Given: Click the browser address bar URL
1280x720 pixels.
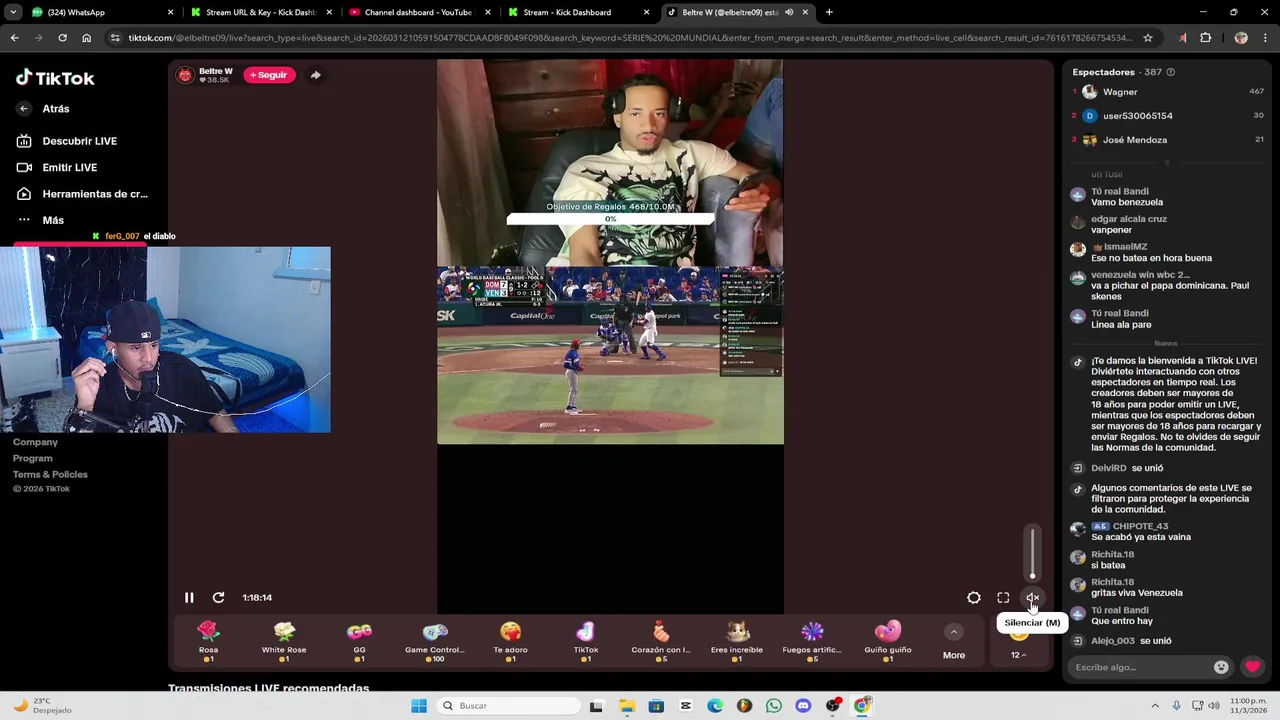Looking at the screenshot, I should coord(630,38).
